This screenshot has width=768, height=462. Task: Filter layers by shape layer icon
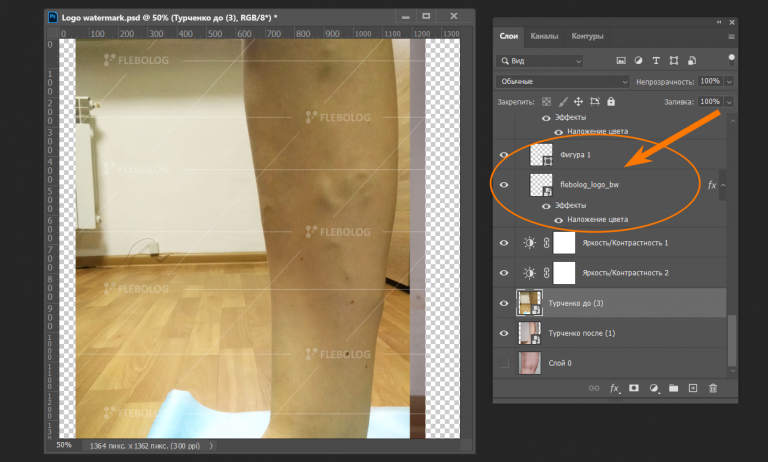674,61
